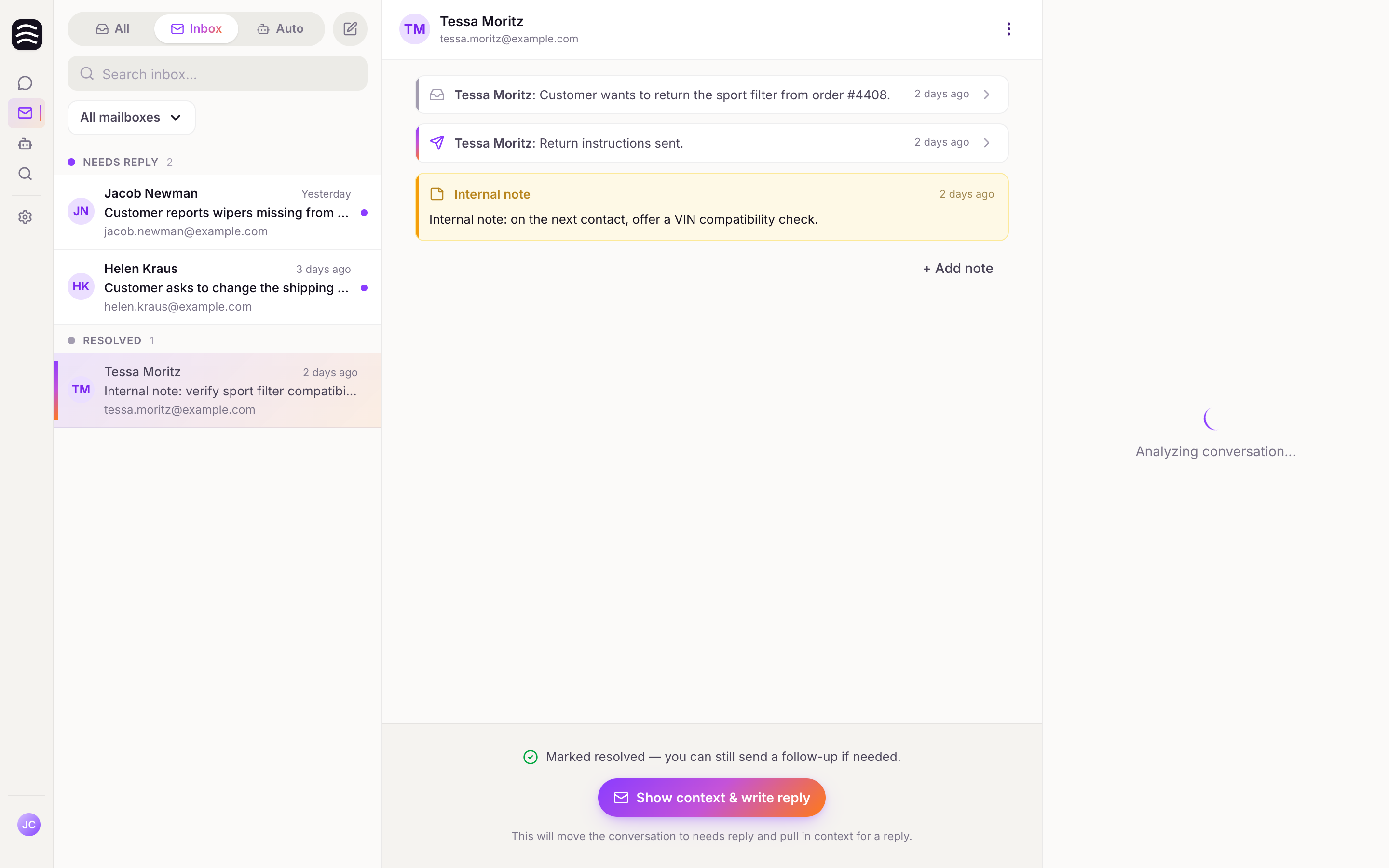1389x868 pixels.
Task: Focus the Search inbox field
Action: click(218, 73)
